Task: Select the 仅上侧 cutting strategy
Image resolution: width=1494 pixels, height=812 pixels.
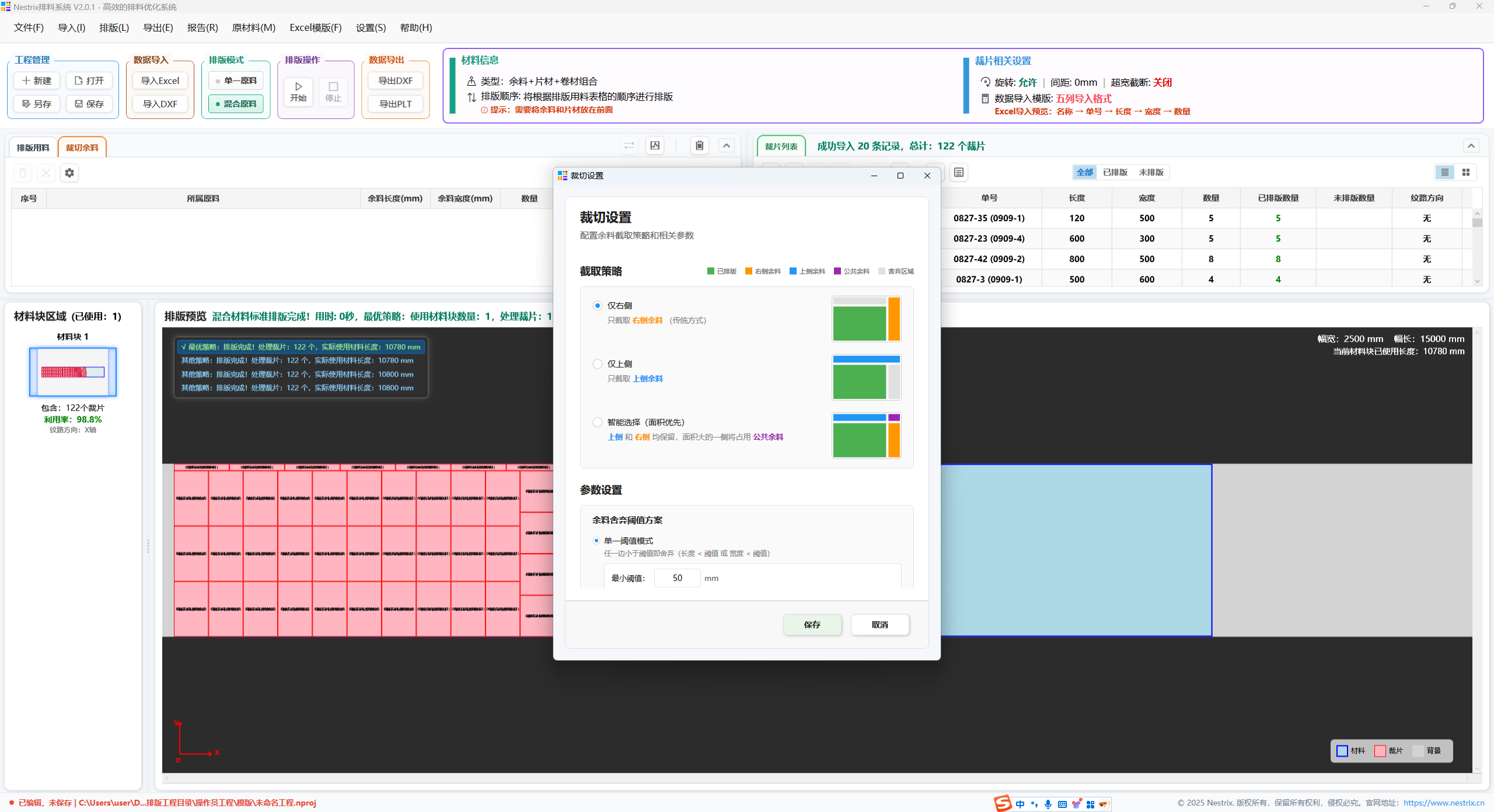Action: [x=598, y=364]
